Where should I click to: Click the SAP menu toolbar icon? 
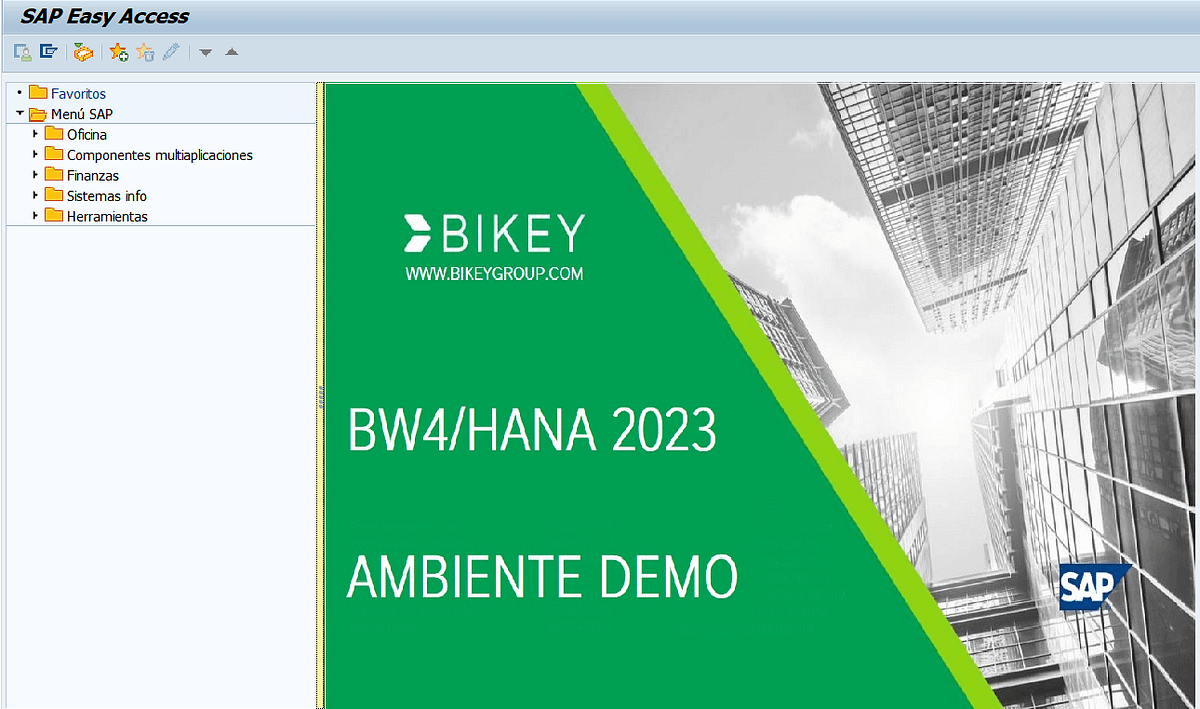48,52
